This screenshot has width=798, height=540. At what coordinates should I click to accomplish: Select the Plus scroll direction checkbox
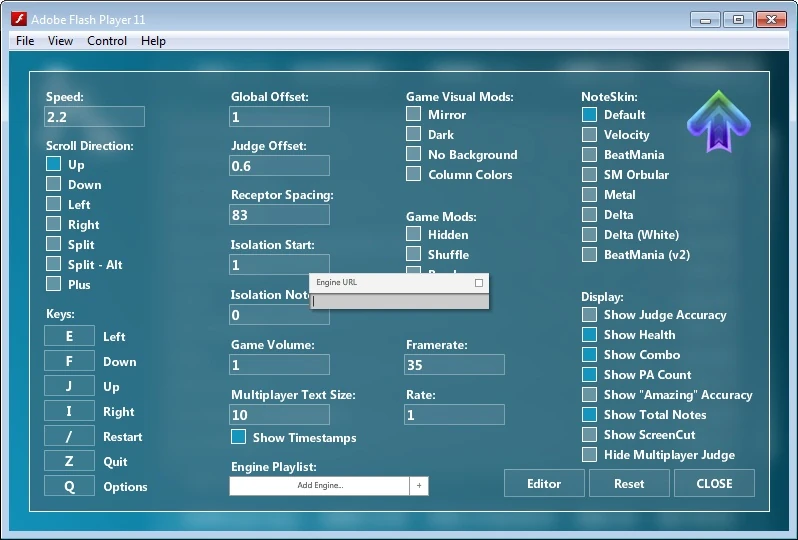click(x=53, y=284)
